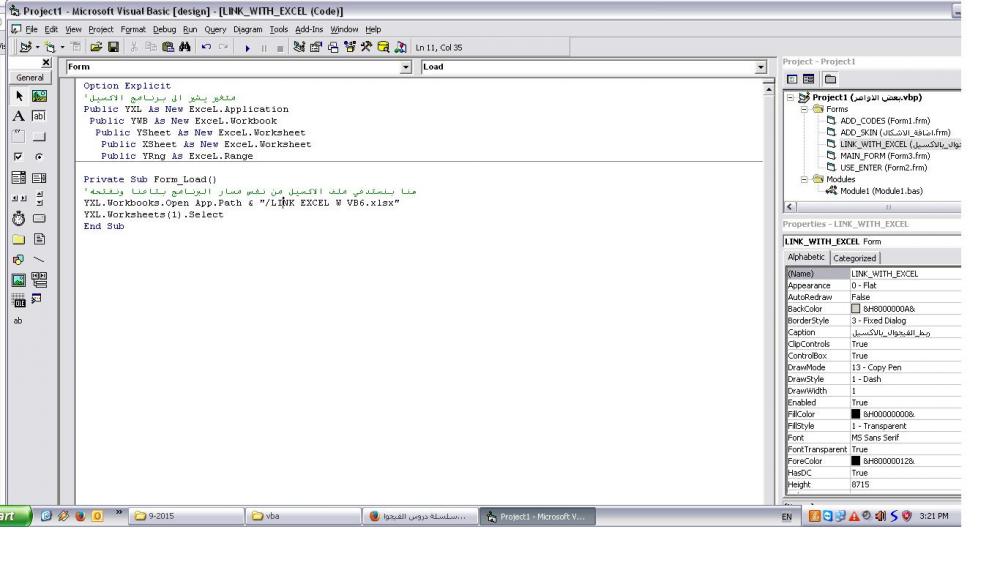Open the Tools menu
This screenshot has height=562, width=1000.
click(279, 29)
